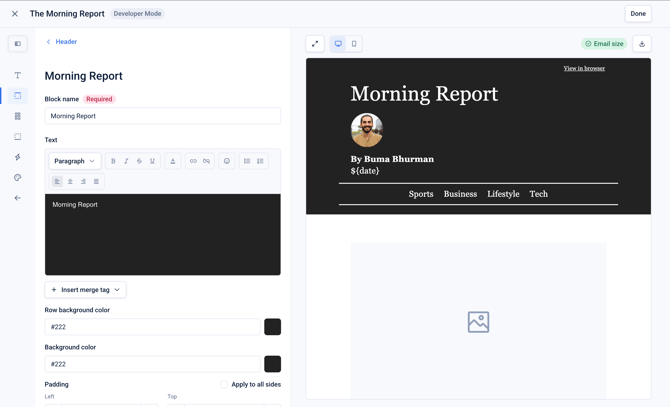Toggle the sidebar panel icon

click(18, 44)
